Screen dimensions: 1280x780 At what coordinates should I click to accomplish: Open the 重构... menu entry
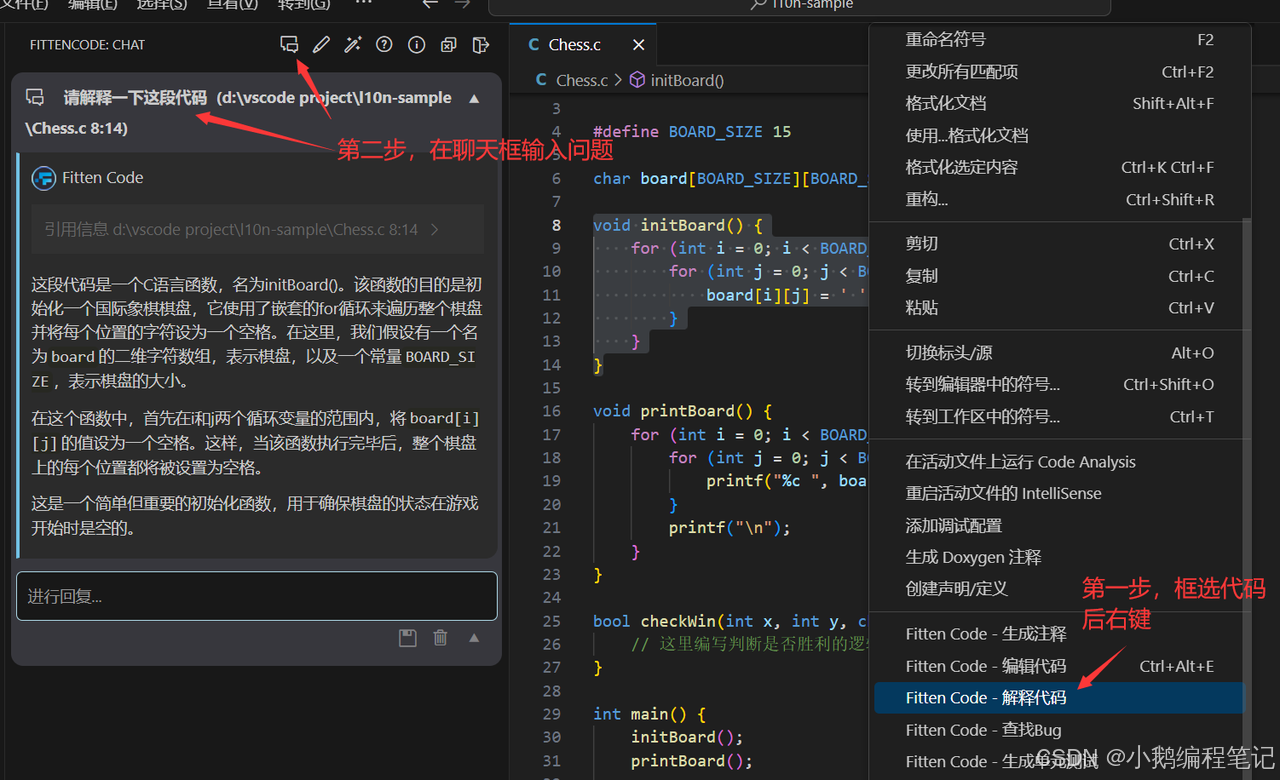(1060, 199)
